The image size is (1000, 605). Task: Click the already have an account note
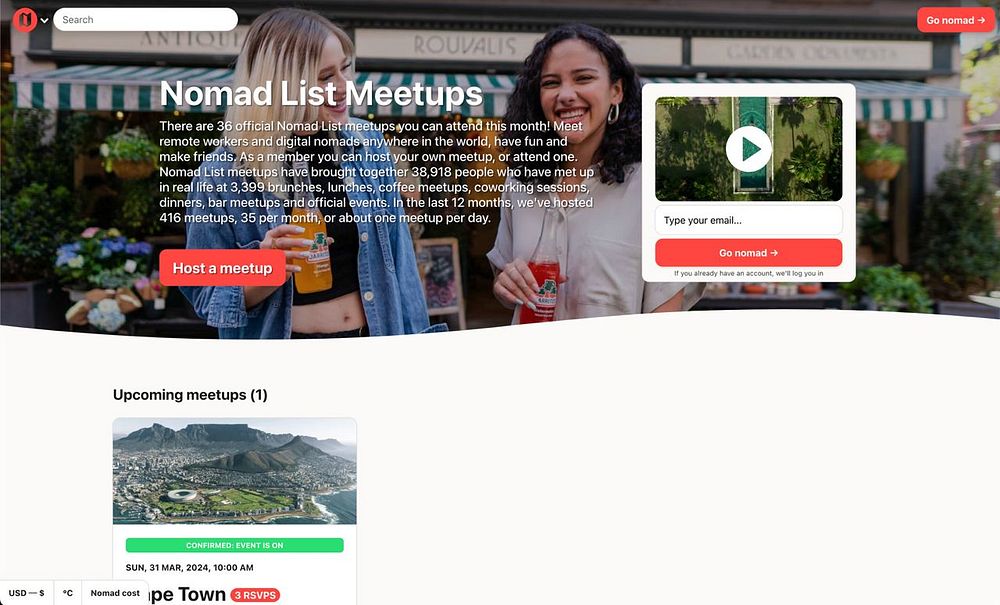[x=749, y=273]
